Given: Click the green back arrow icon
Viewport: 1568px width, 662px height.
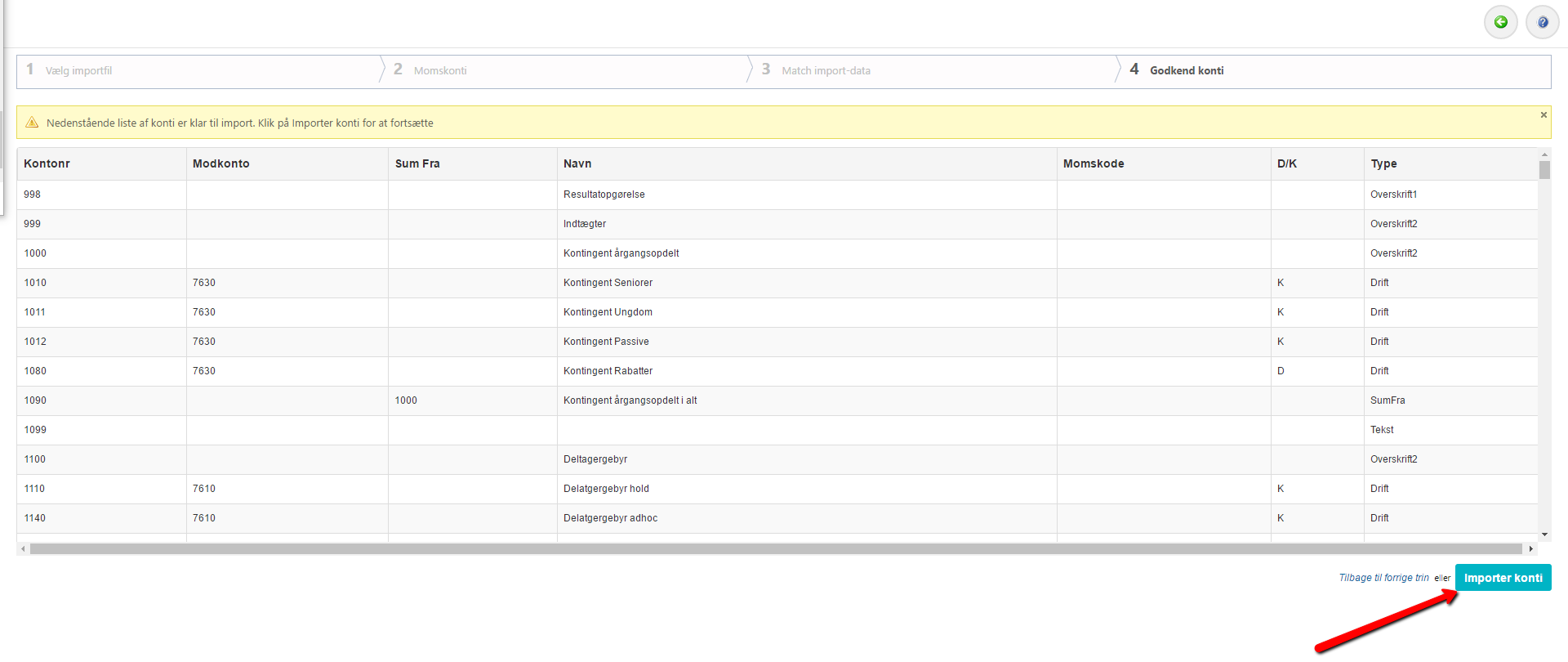Looking at the screenshot, I should (x=1500, y=22).
